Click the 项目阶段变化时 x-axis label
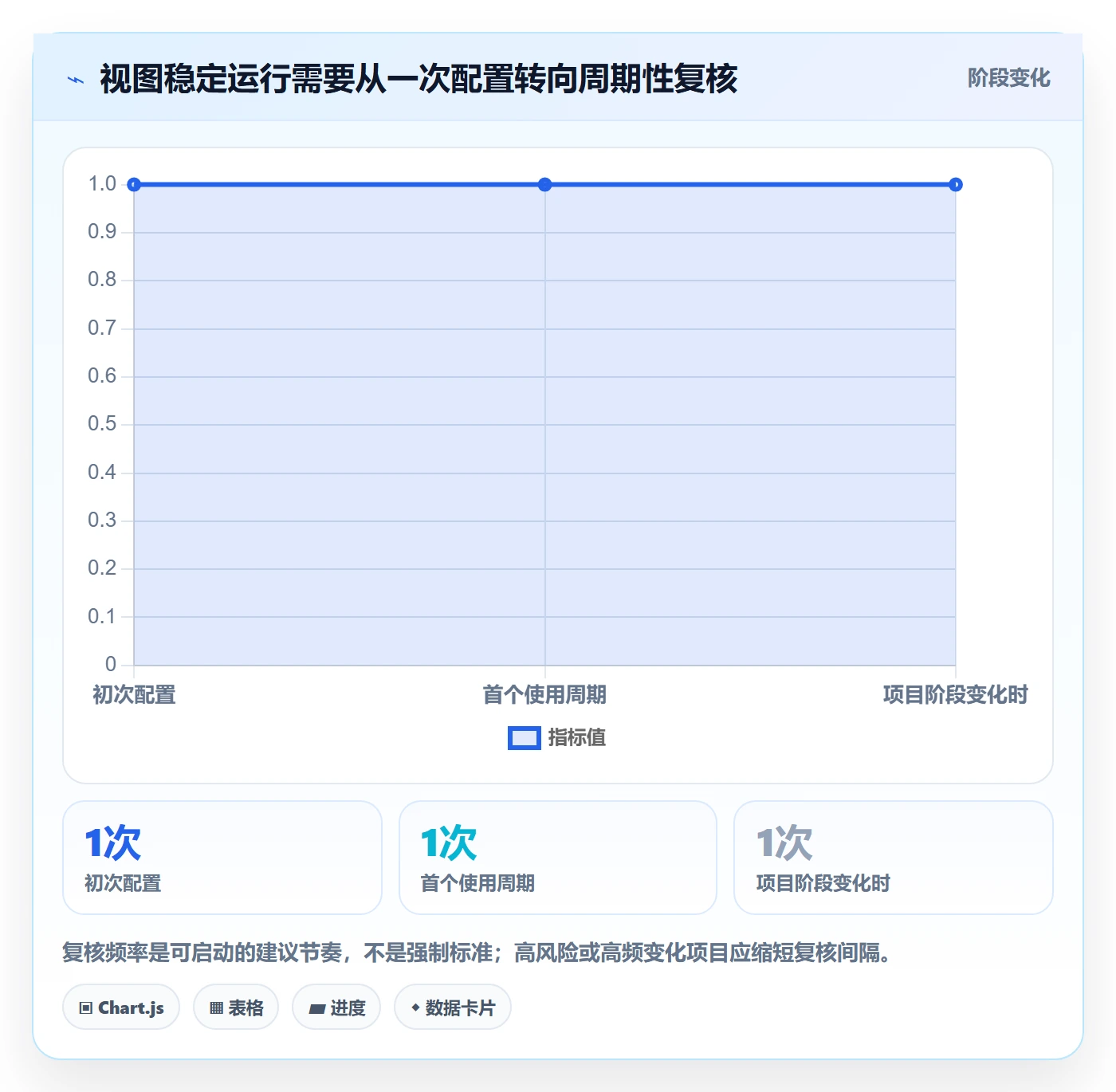The width and height of the screenshot is (1116, 1092). click(956, 695)
